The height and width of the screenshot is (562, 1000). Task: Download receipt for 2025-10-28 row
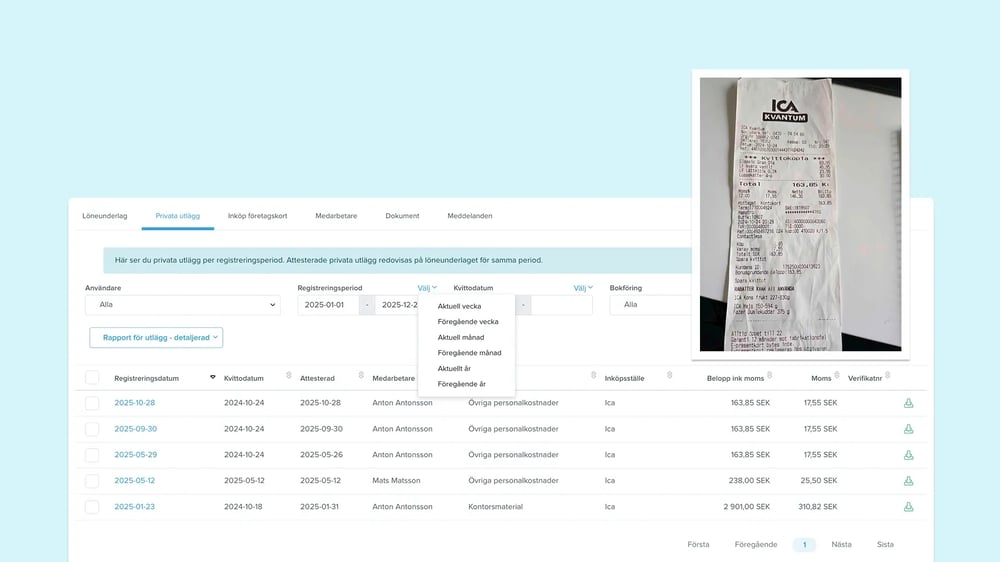[908, 403]
